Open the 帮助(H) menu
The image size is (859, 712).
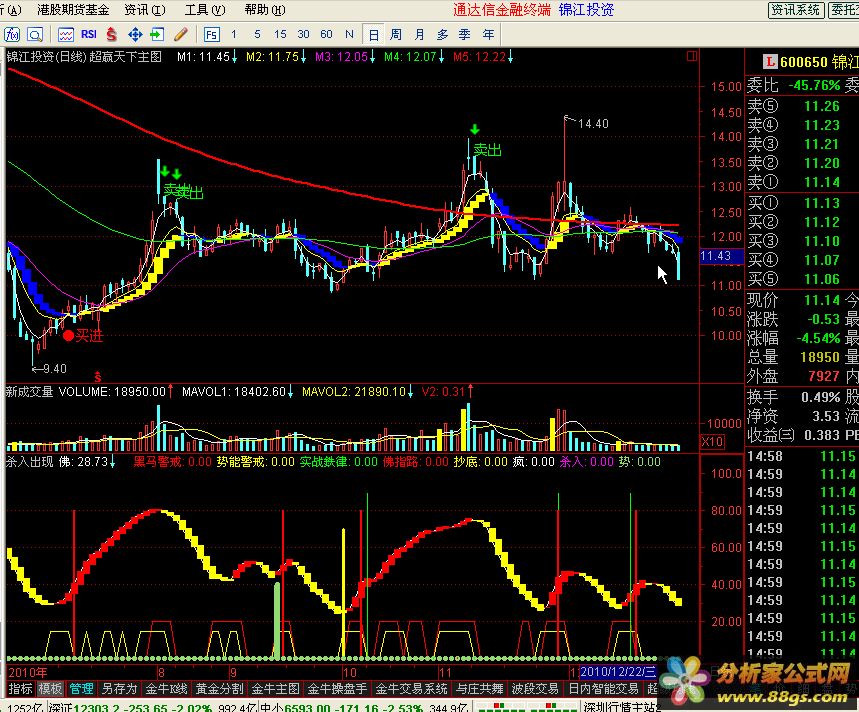tap(265, 10)
